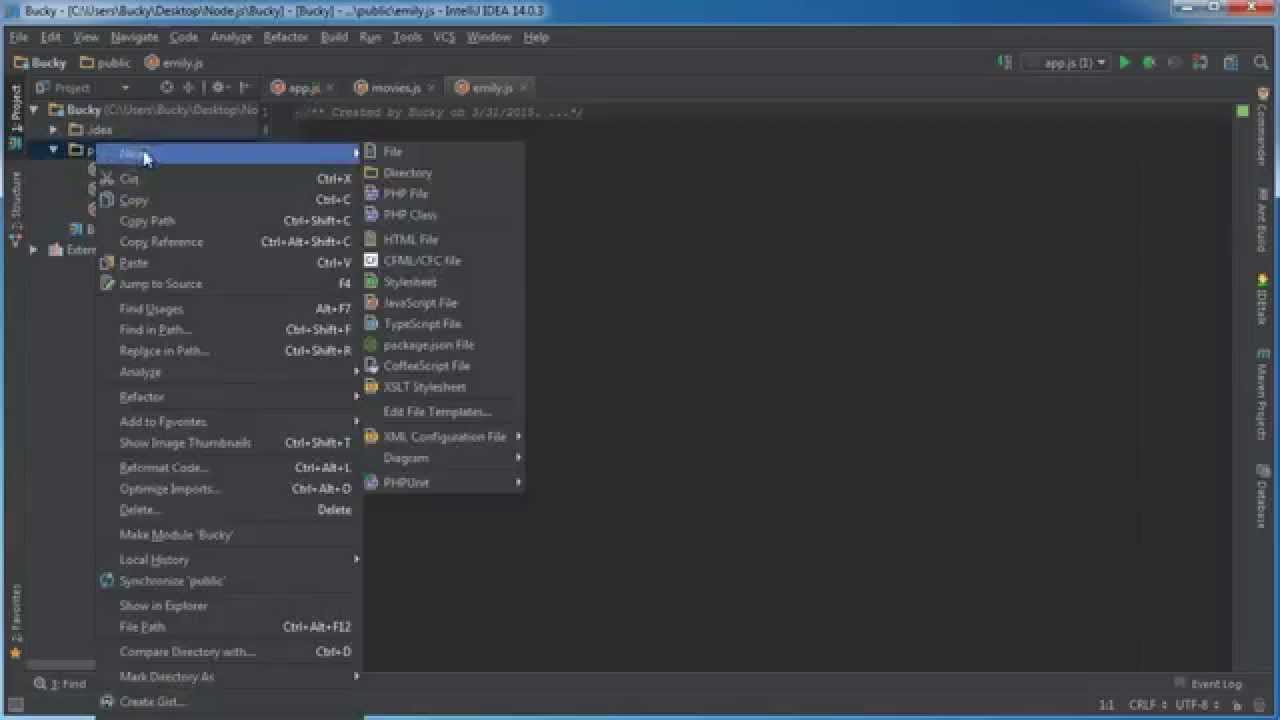Open the Refactor menu in menu bar
The image size is (1280, 720).
[285, 37]
